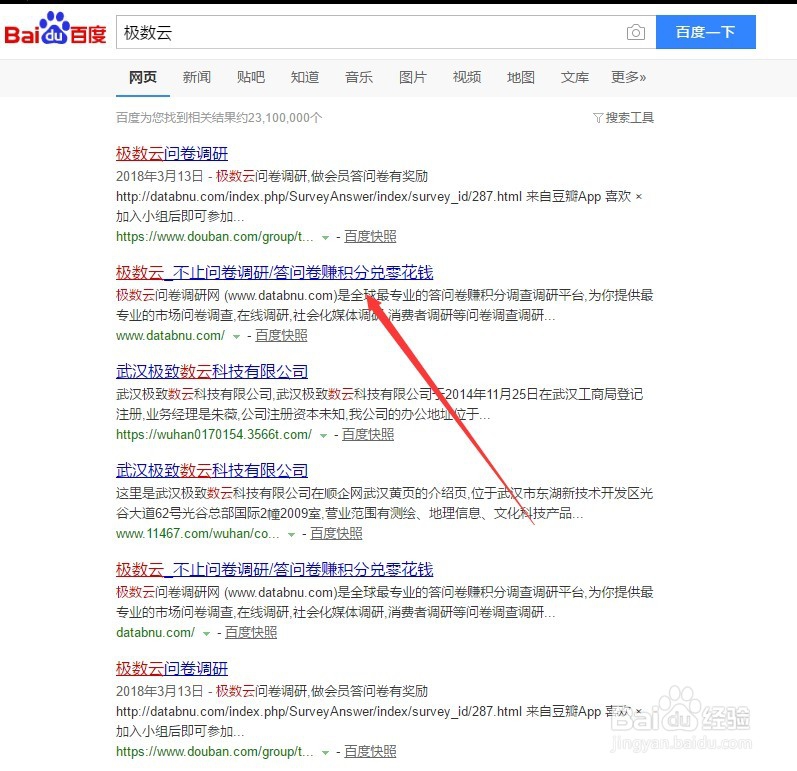Image resolution: width=797 pixels, height=771 pixels.
Task: Switch to the 图片 tab
Action: tap(413, 77)
